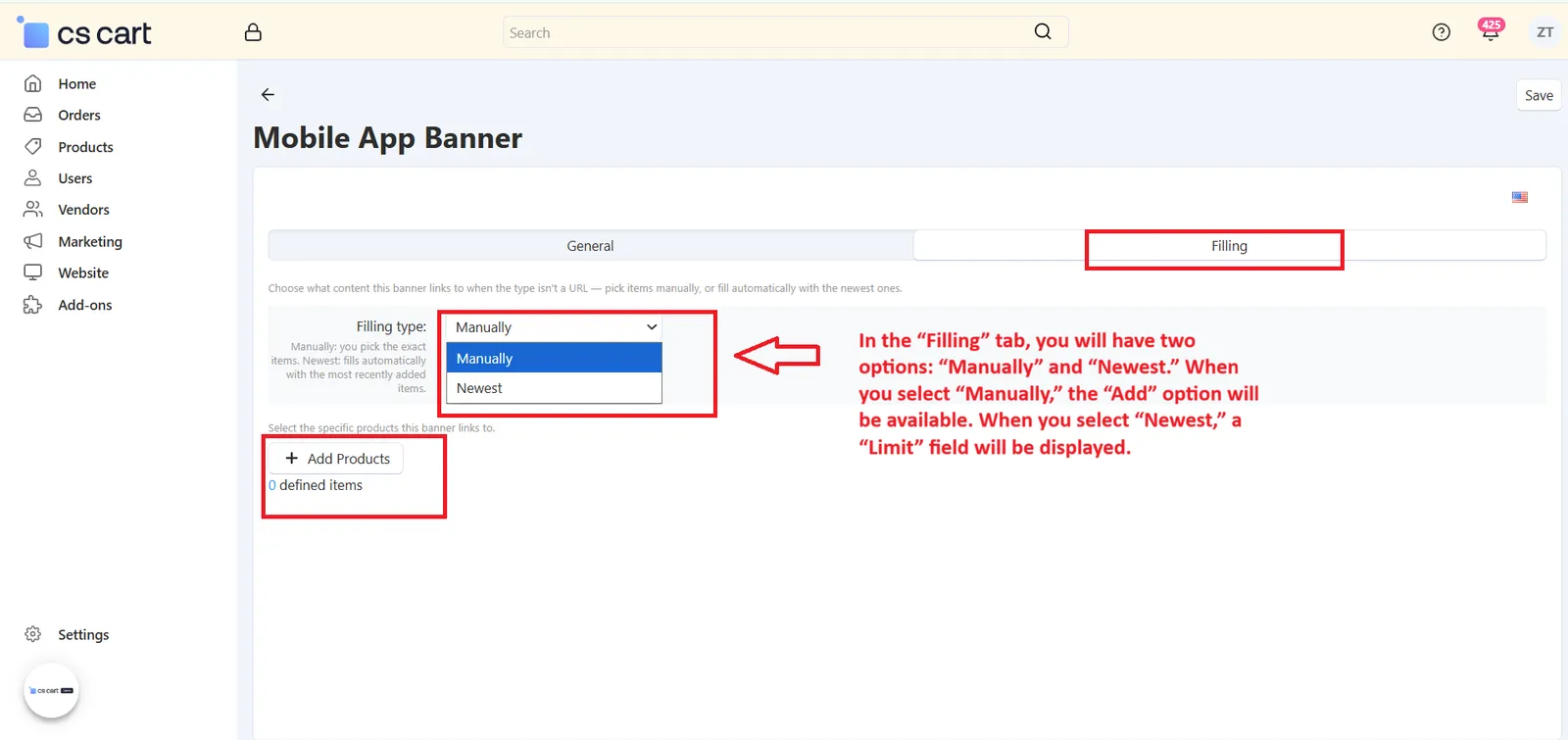Viewport: 1568px width, 740px height.
Task: Click the Marketing megaphone icon
Action: pos(33,241)
